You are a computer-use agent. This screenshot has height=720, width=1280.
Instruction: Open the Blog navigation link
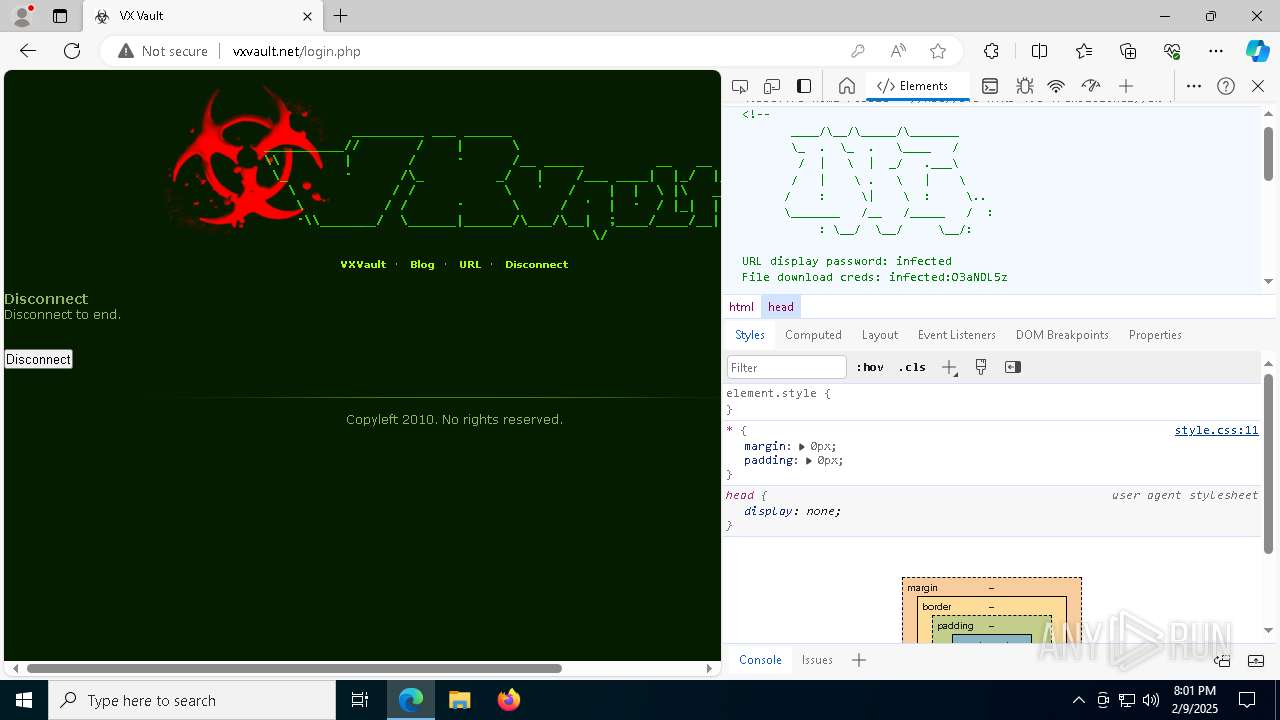pyautogui.click(x=422, y=265)
